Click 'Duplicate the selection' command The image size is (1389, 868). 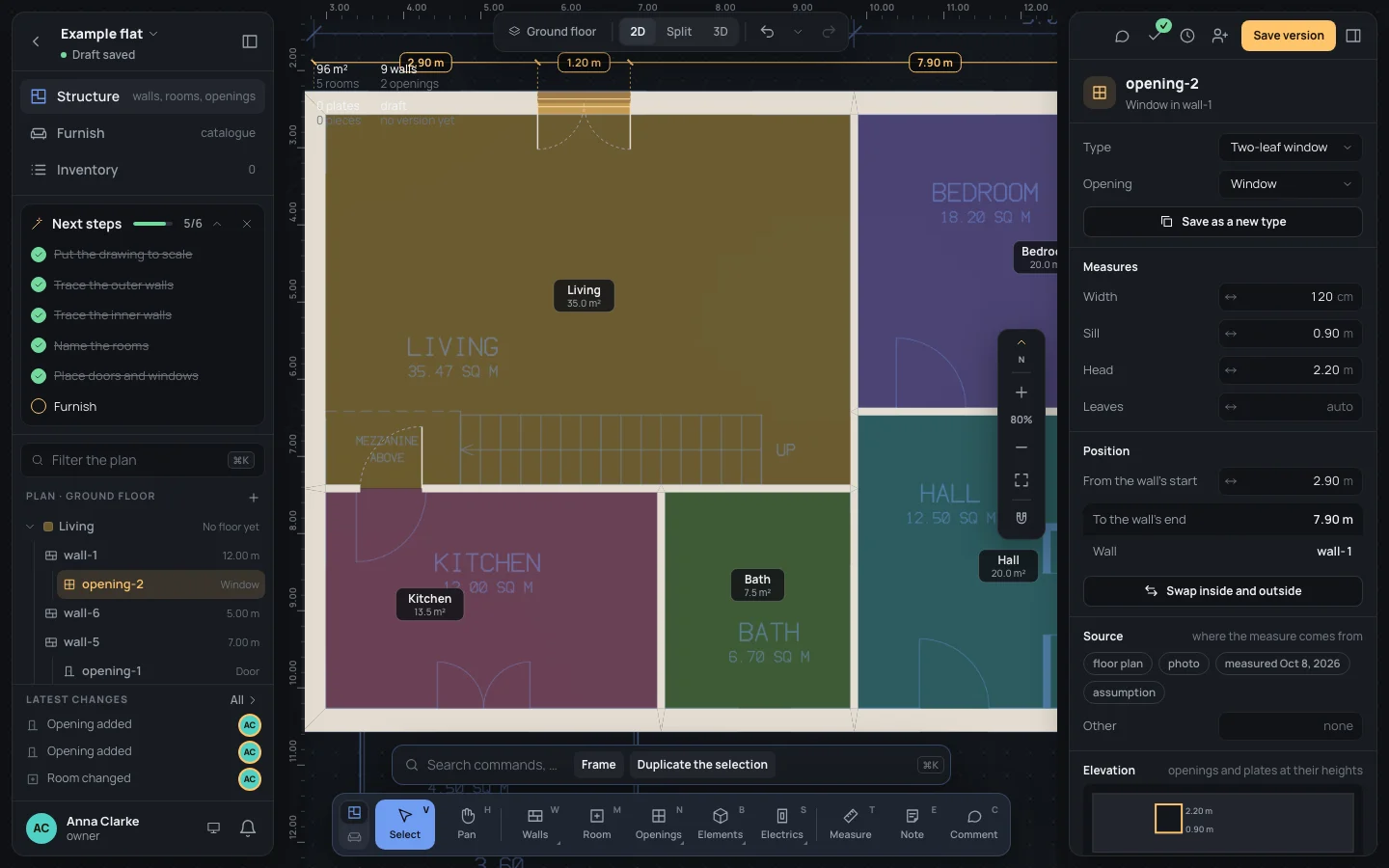[702, 765]
